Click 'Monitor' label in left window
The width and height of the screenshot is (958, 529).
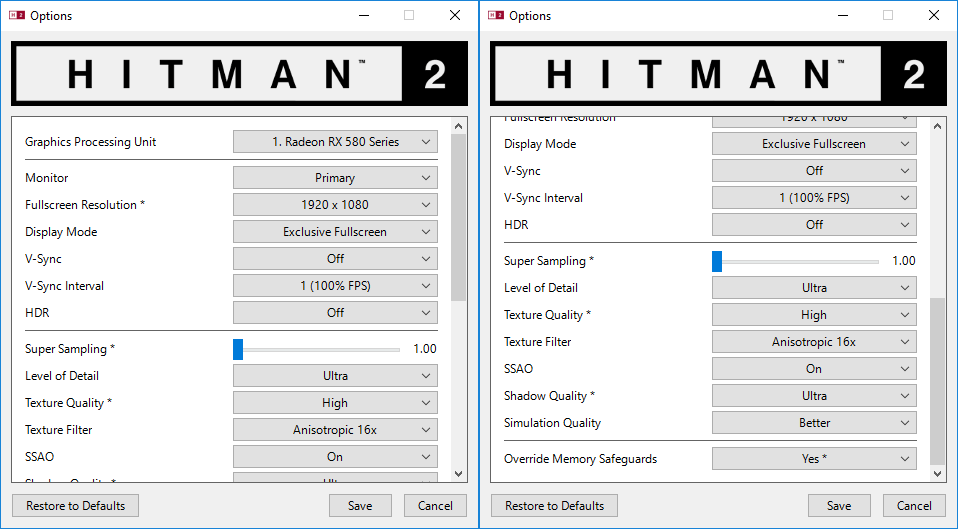[x=46, y=178]
